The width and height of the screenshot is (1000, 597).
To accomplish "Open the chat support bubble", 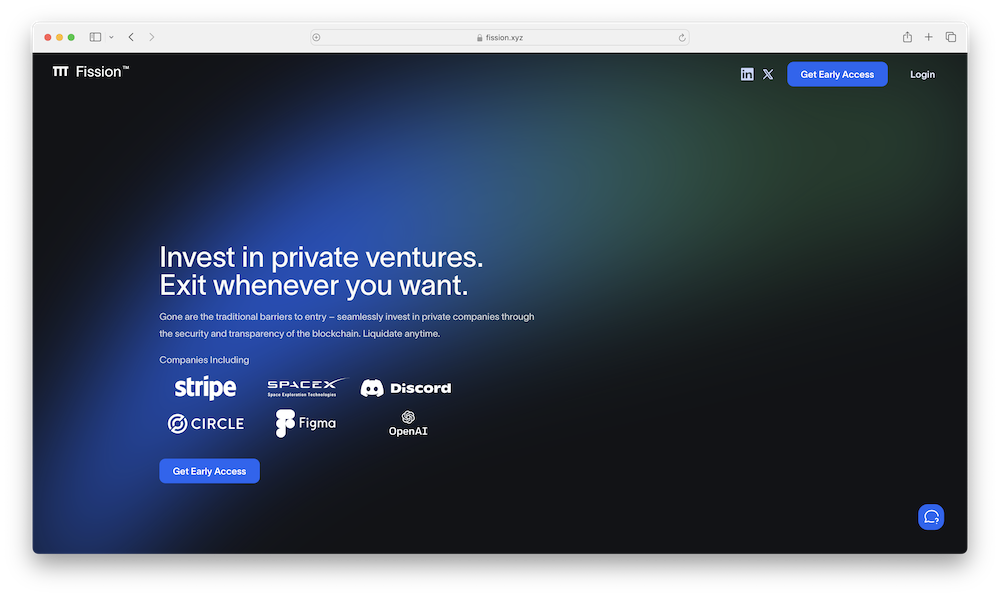I will pos(931,517).
